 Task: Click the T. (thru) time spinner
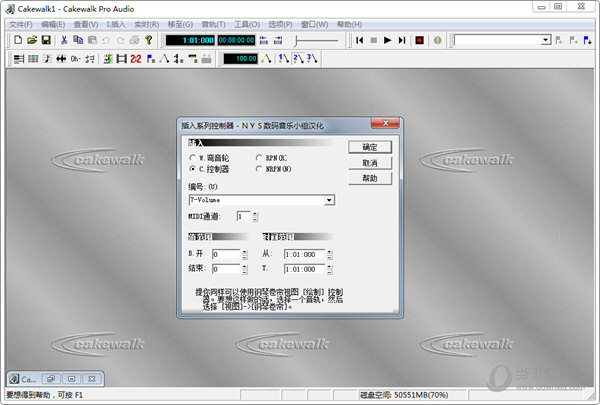pos(329,269)
